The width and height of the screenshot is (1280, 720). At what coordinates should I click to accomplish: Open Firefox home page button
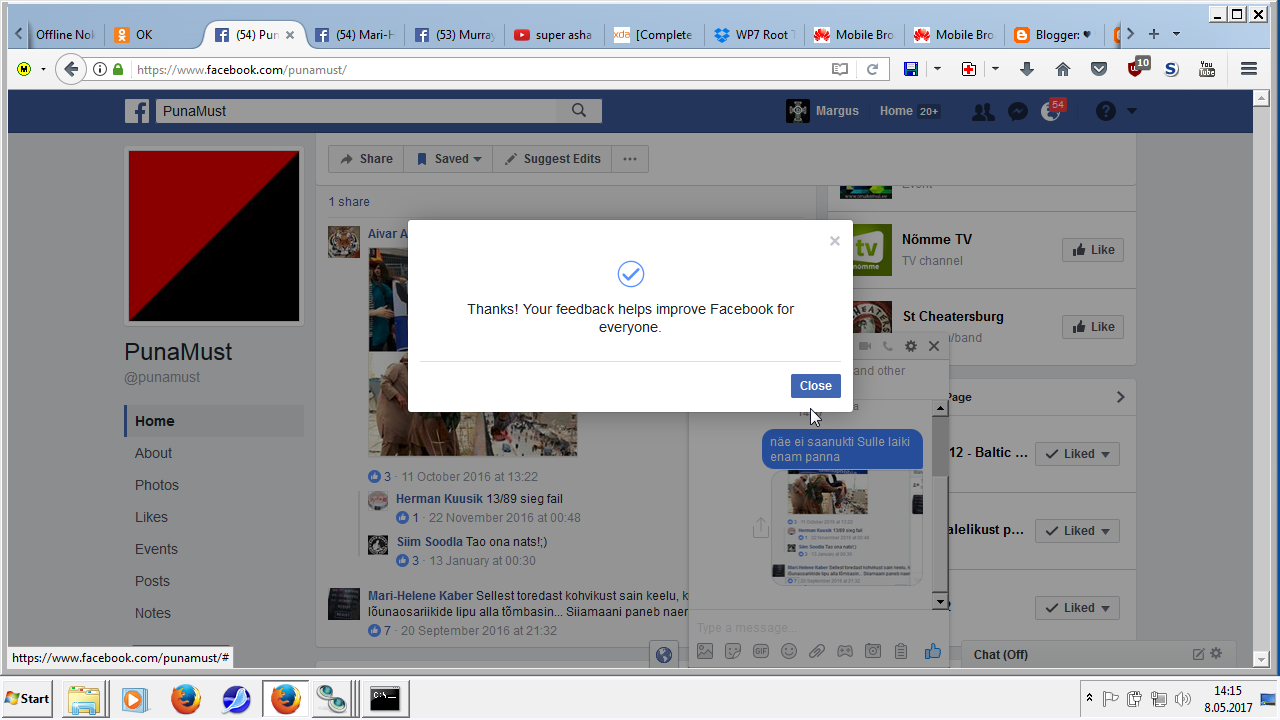pyautogui.click(x=1062, y=69)
